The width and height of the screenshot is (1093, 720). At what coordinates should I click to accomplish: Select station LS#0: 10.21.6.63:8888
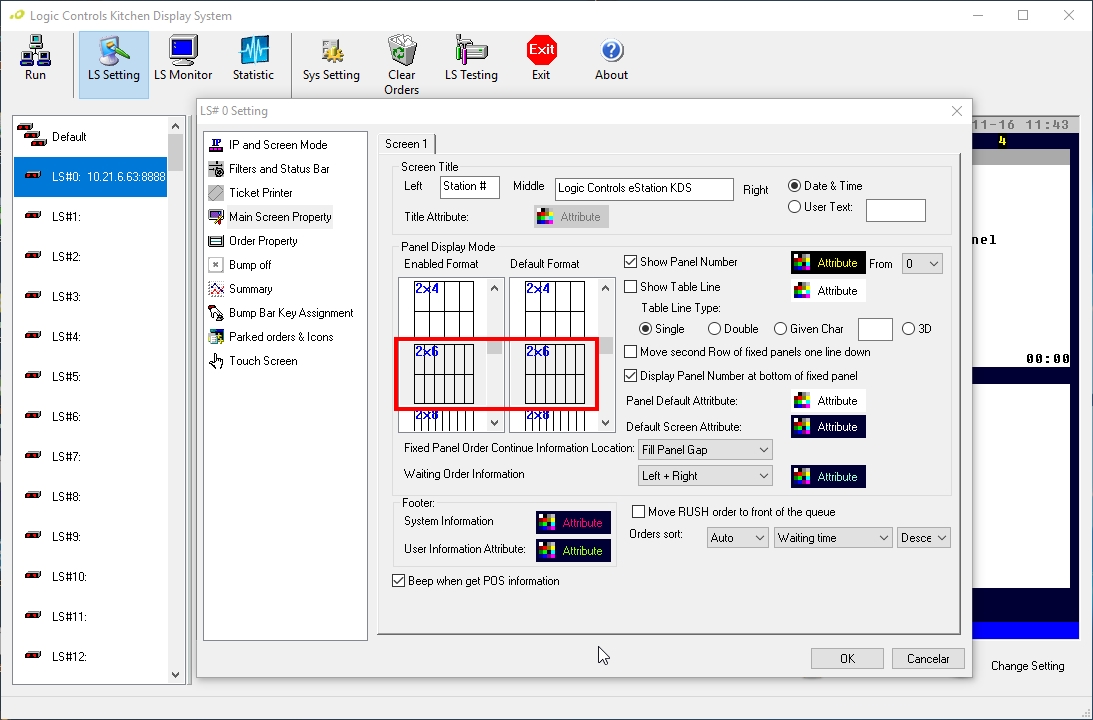click(91, 177)
